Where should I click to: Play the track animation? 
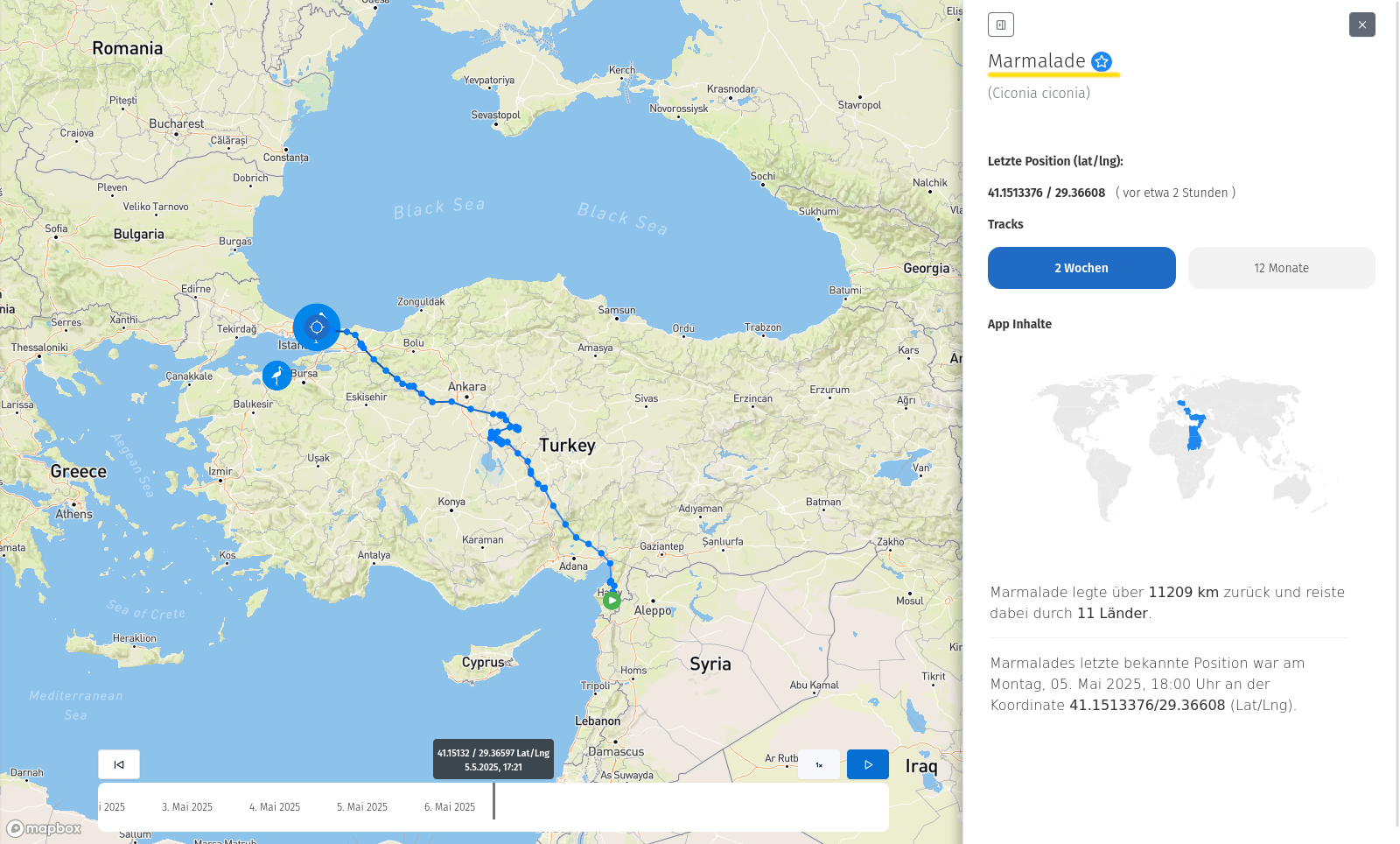click(x=867, y=764)
